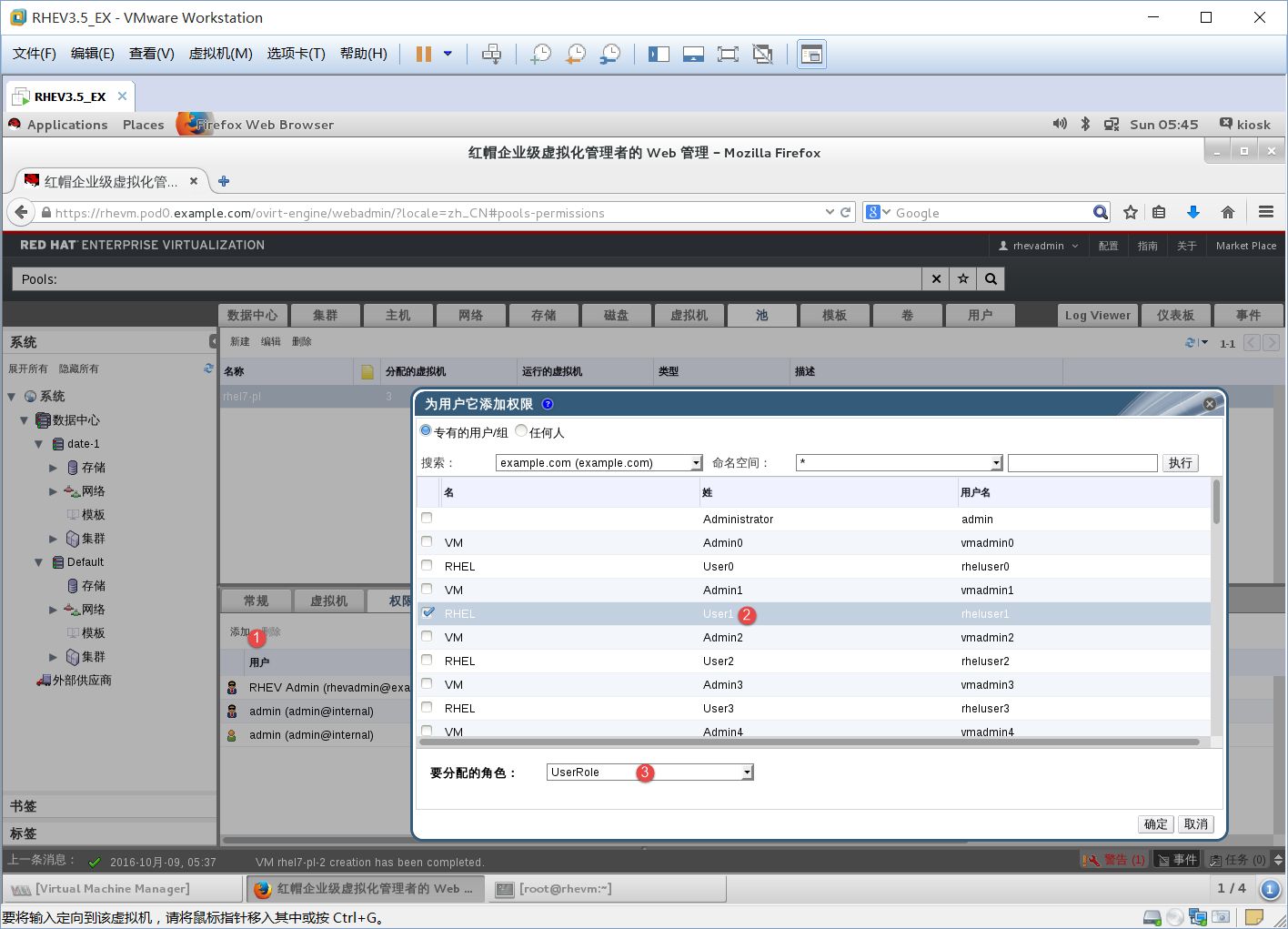Click 确定 to confirm permission

pos(1156,824)
